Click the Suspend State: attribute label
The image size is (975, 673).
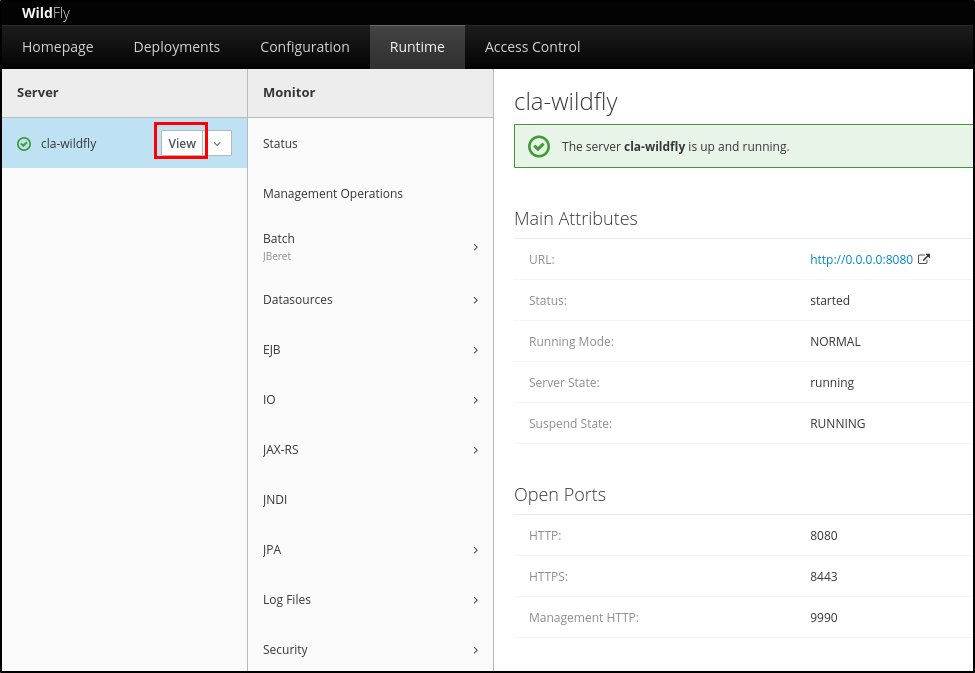tap(570, 424)
